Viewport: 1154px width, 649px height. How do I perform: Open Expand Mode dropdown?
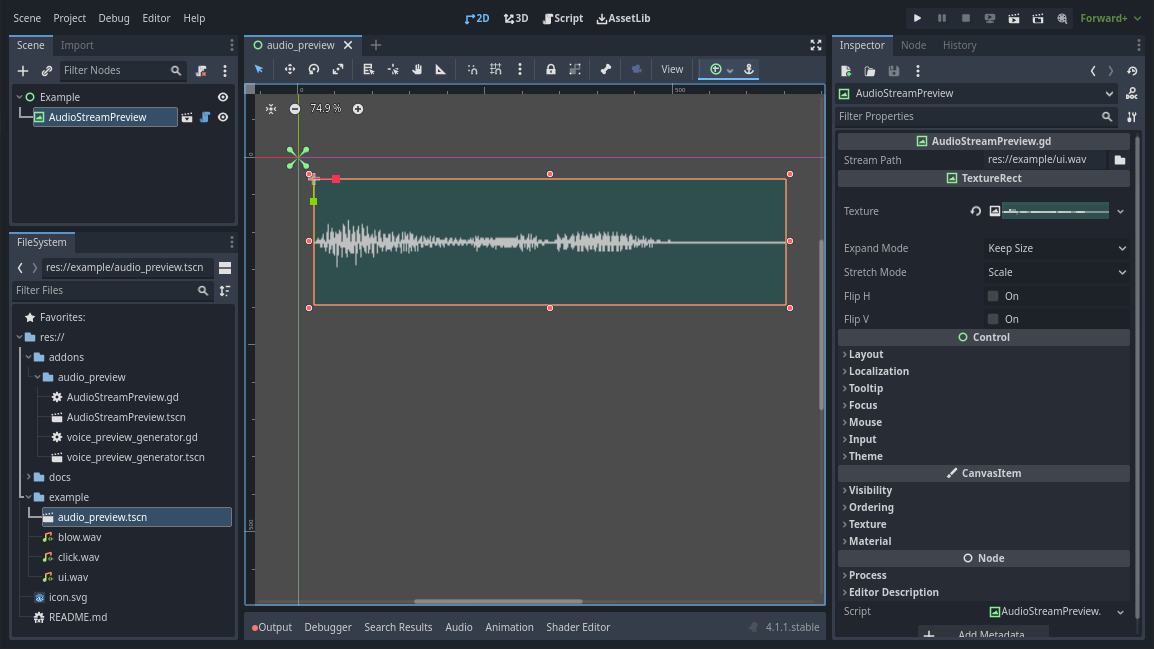click(1057, 248)
